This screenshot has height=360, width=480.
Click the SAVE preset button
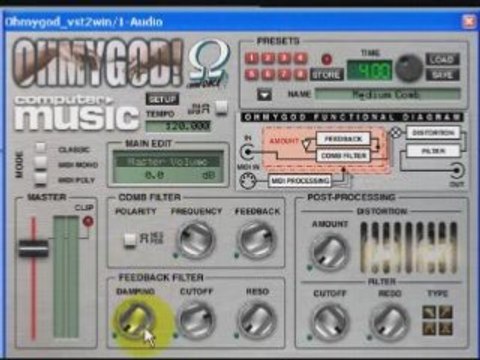point(442,75)
